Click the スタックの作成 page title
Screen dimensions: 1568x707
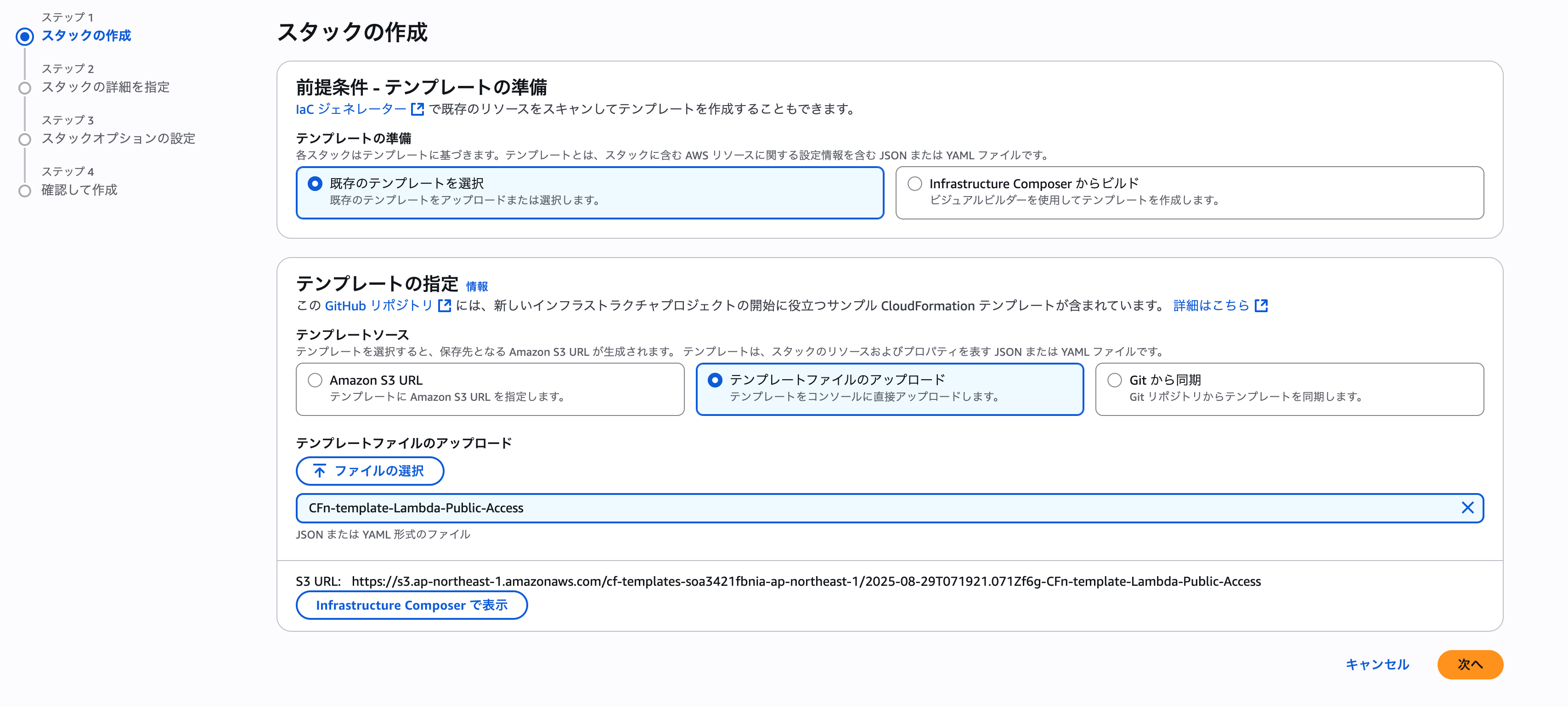[352, 32]
